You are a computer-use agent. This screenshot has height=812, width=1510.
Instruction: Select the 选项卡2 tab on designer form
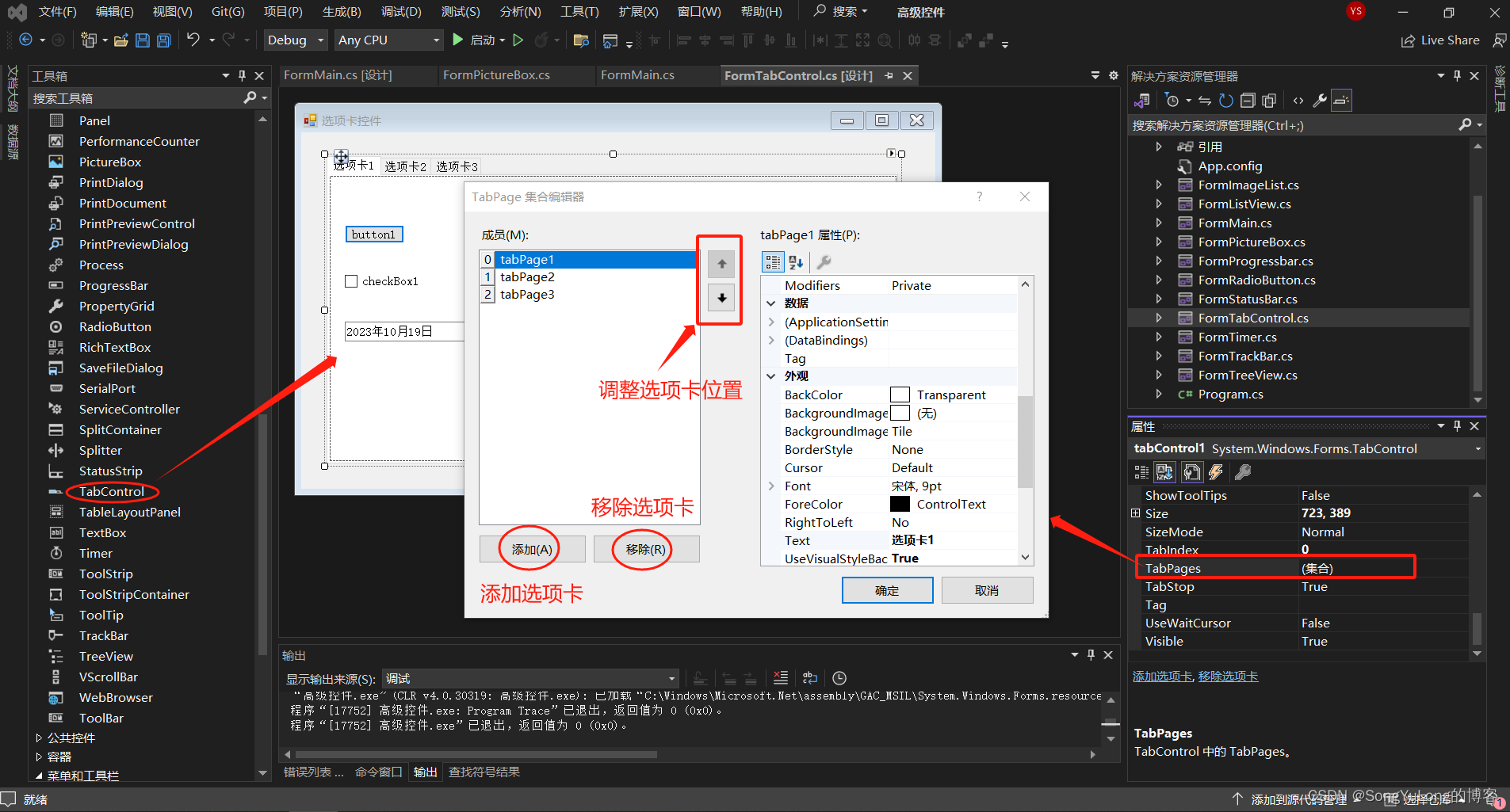point(405,166)
